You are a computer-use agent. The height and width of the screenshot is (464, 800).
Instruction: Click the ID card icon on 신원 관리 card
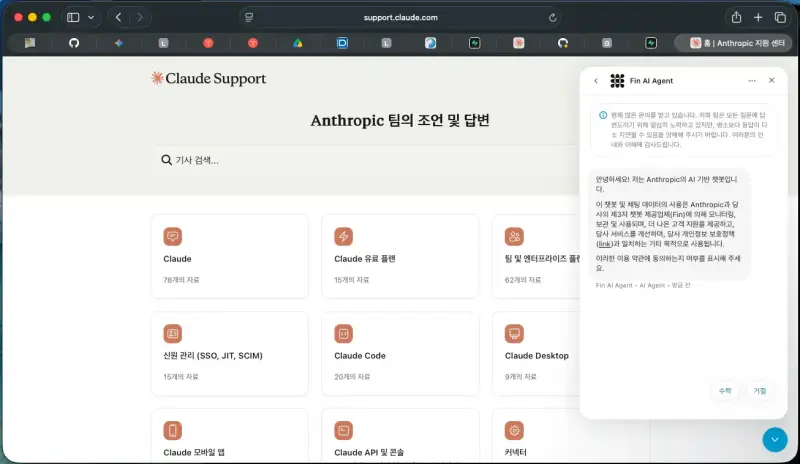[172, 333]
